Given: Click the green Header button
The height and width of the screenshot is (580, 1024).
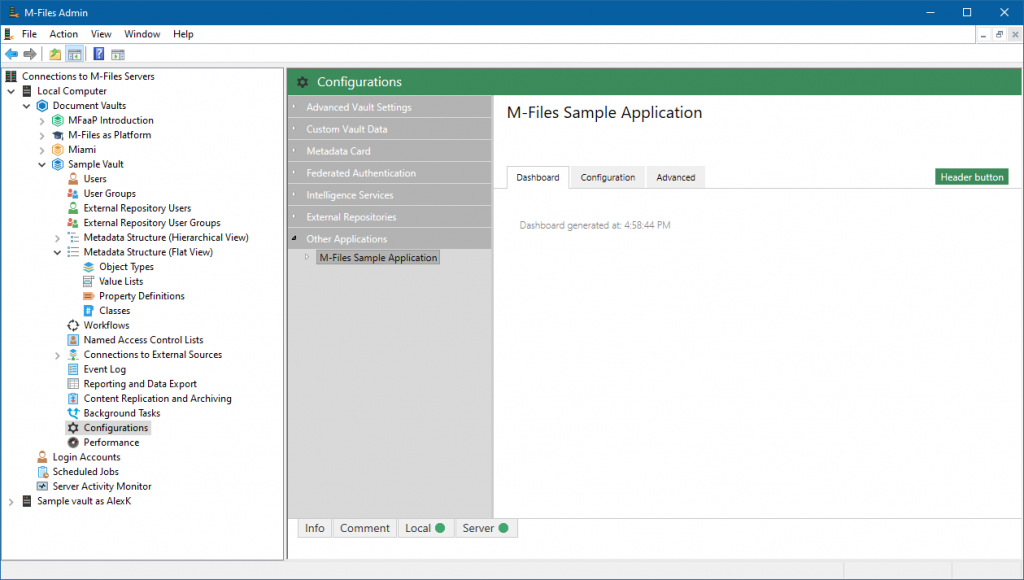Looking at the screenshot, I should click(971, 176).
